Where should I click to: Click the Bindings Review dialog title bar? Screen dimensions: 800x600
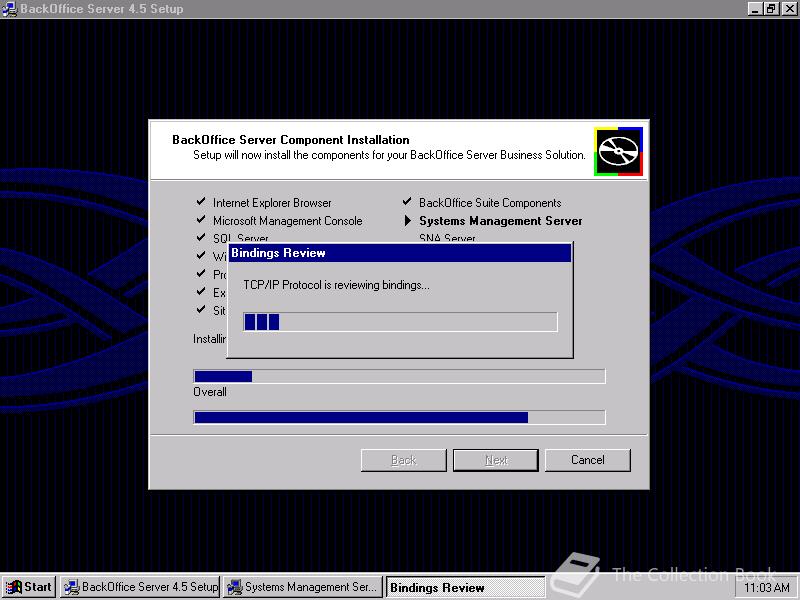(399, 253)
